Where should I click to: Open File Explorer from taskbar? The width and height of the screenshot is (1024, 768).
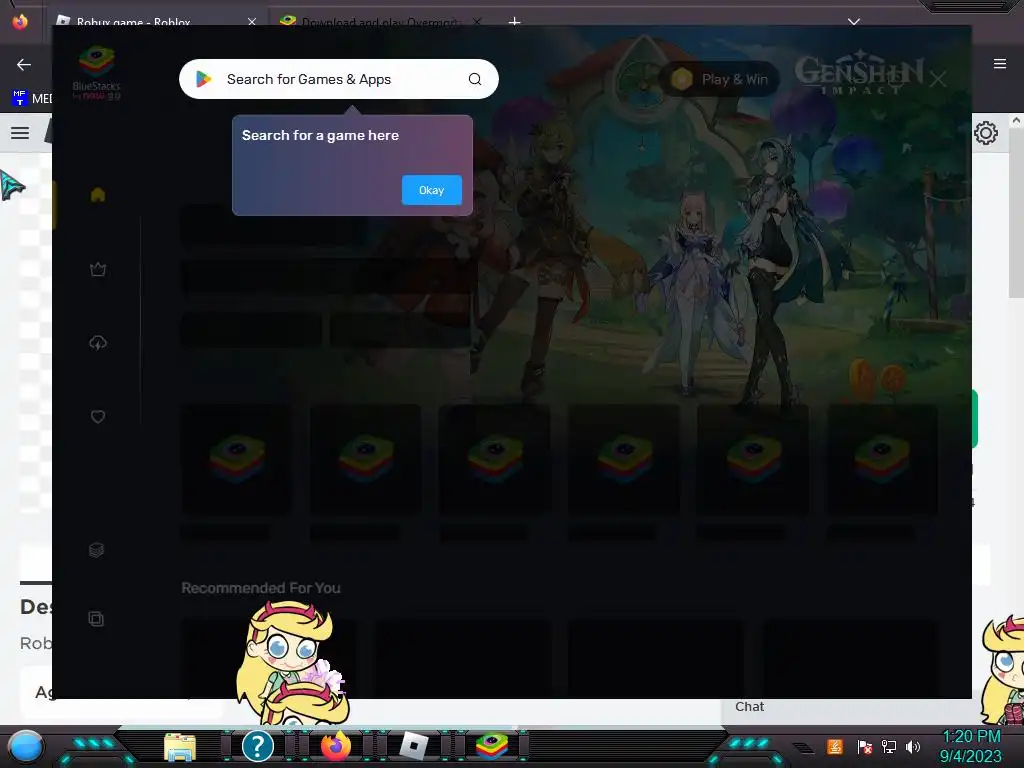180,746
